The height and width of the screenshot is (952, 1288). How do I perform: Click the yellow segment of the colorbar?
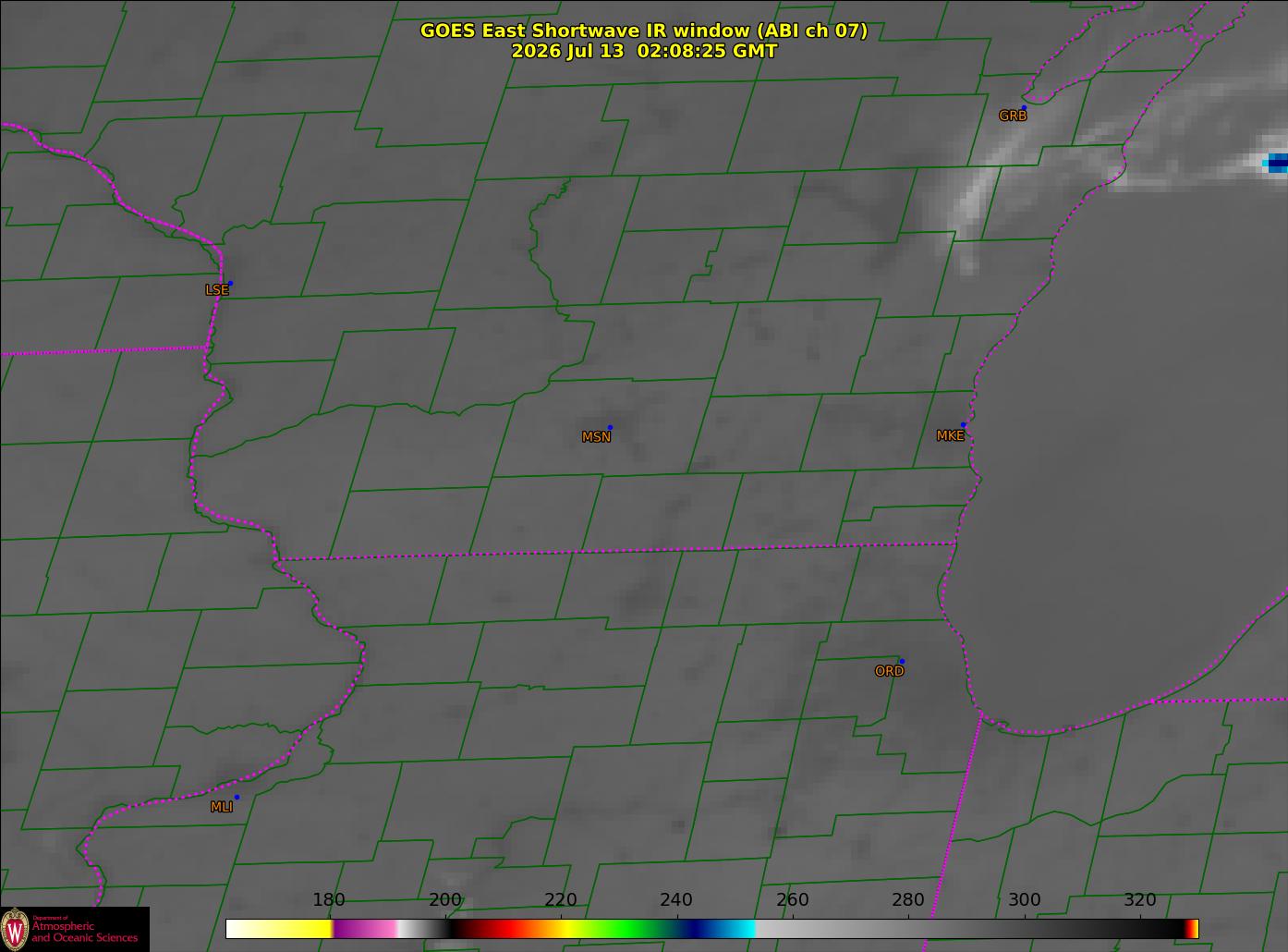[279, 929]
